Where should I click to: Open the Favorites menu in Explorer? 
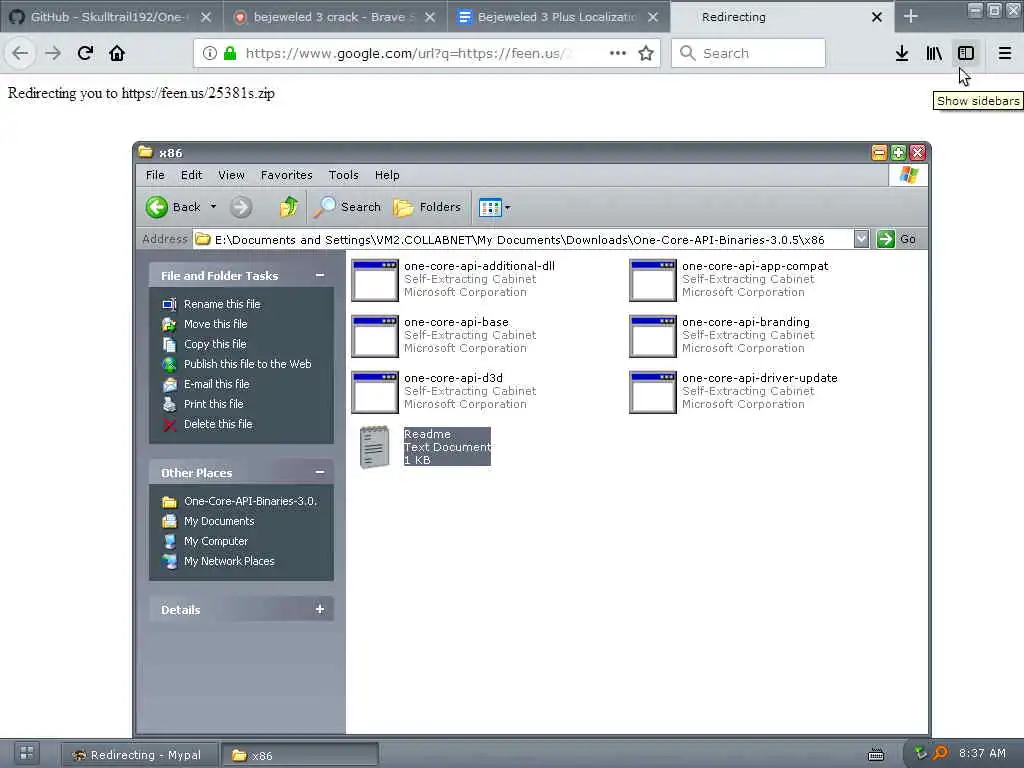click(286, 175)
